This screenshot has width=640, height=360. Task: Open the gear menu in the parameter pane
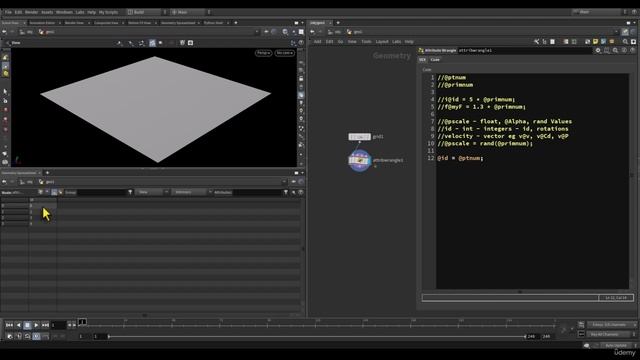point(598,51)
